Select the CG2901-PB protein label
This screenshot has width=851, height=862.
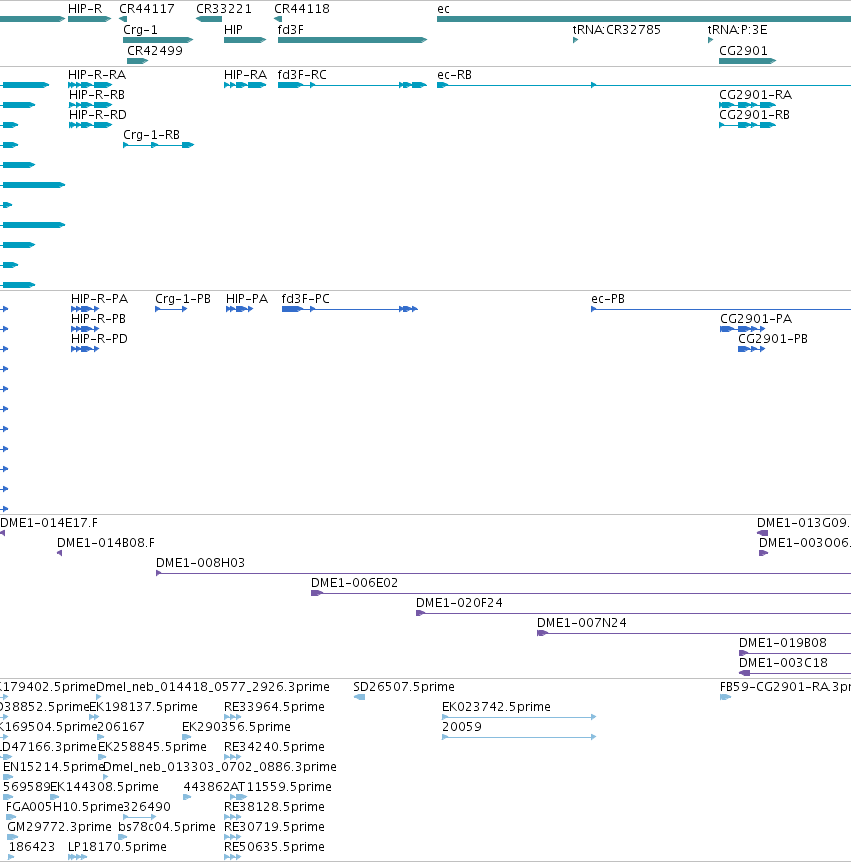[x=773, y=338]
